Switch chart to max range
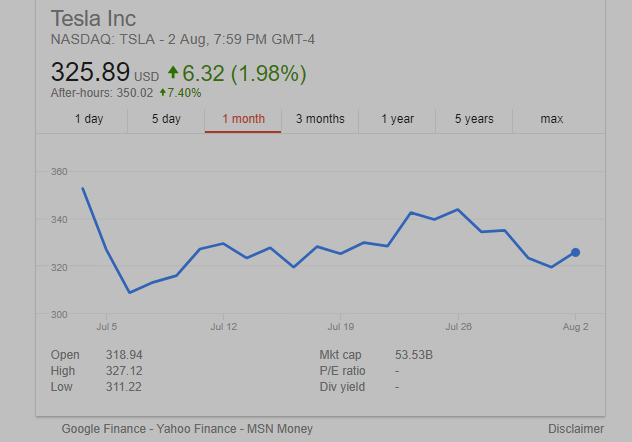 [551, 119]
